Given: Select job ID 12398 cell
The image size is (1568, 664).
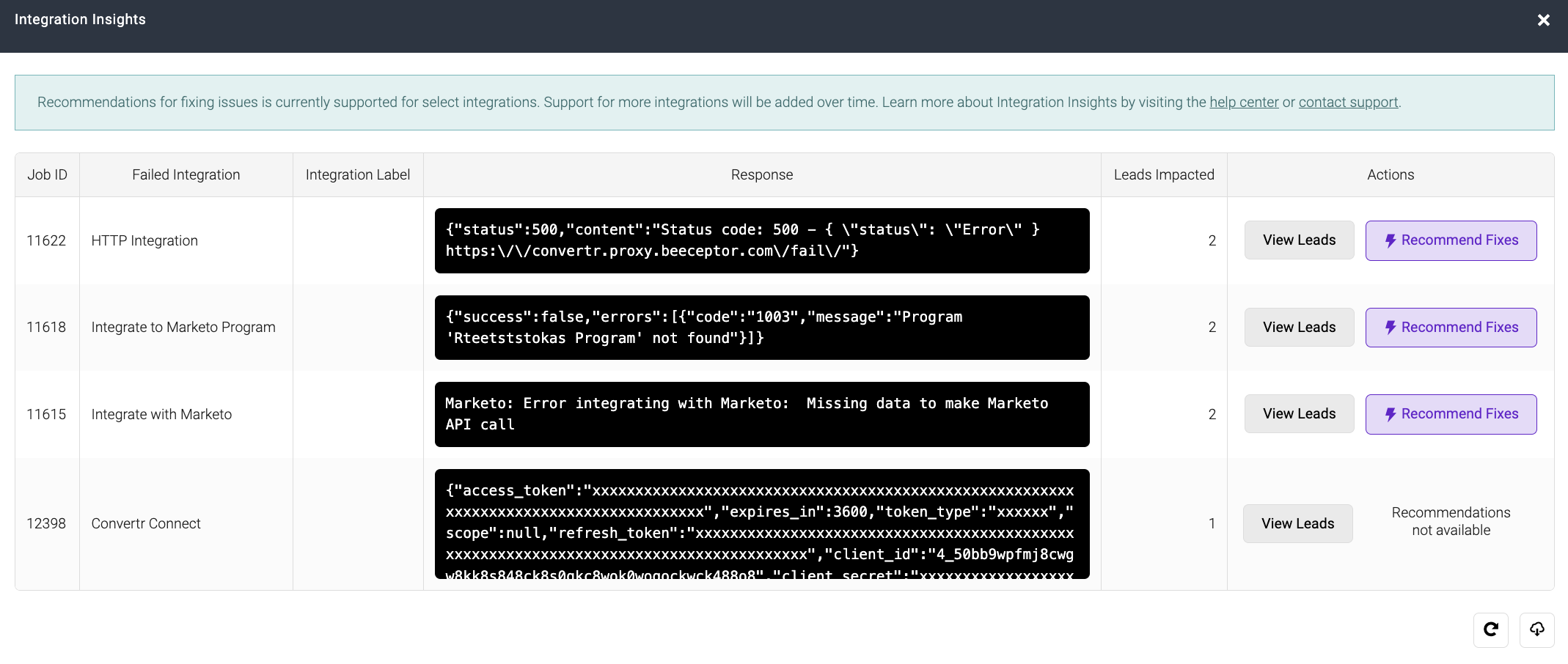Looking at the screenshot, I should click(x=46, y=524).
